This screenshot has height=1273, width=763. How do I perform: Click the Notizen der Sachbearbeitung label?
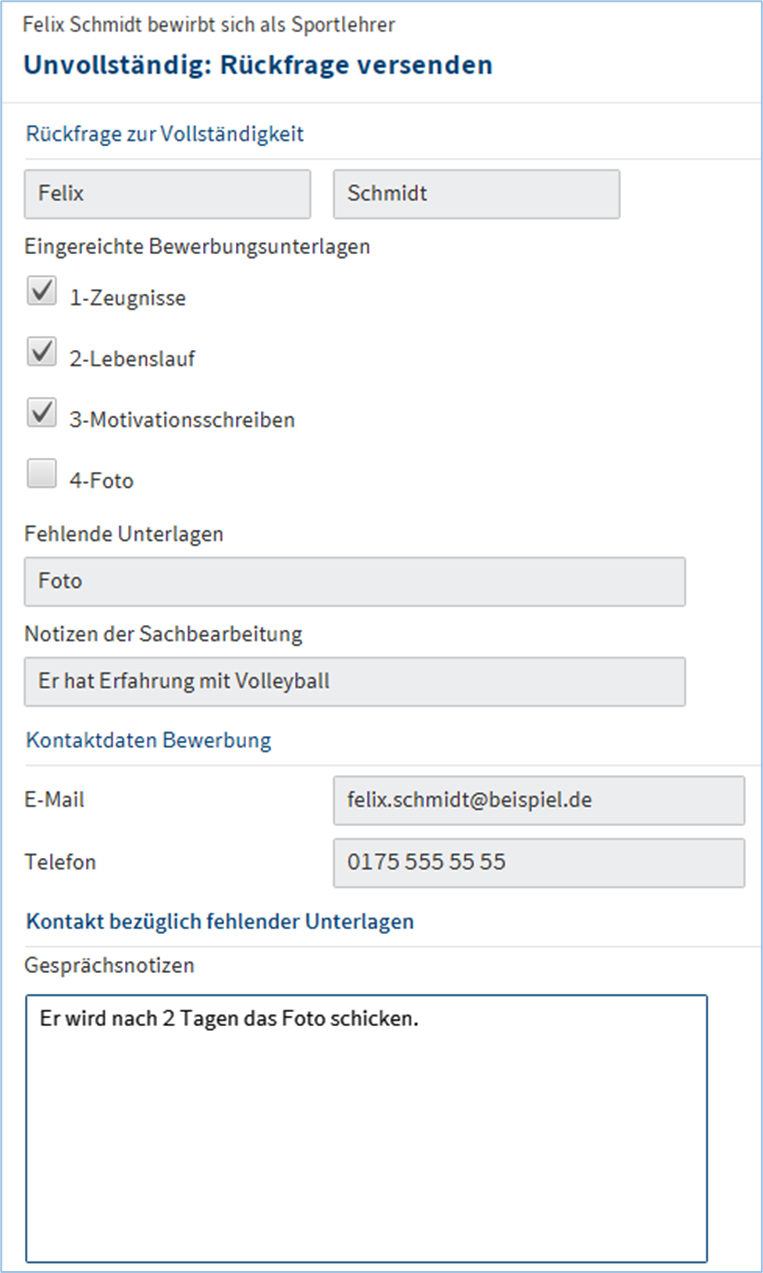click(x=163, y=634)
